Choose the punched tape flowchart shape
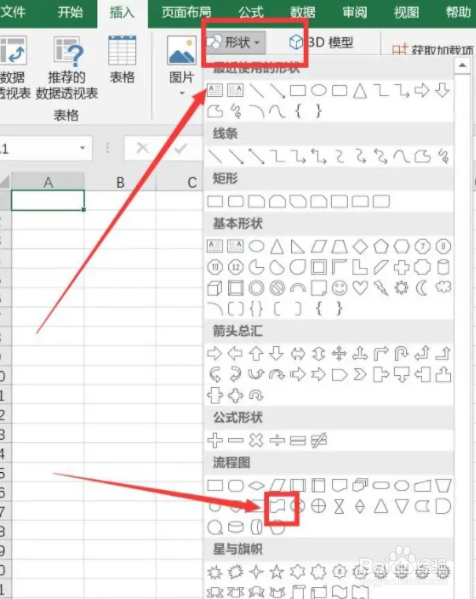The width and height of the screenshot is (476, 599). coord(278,507)
